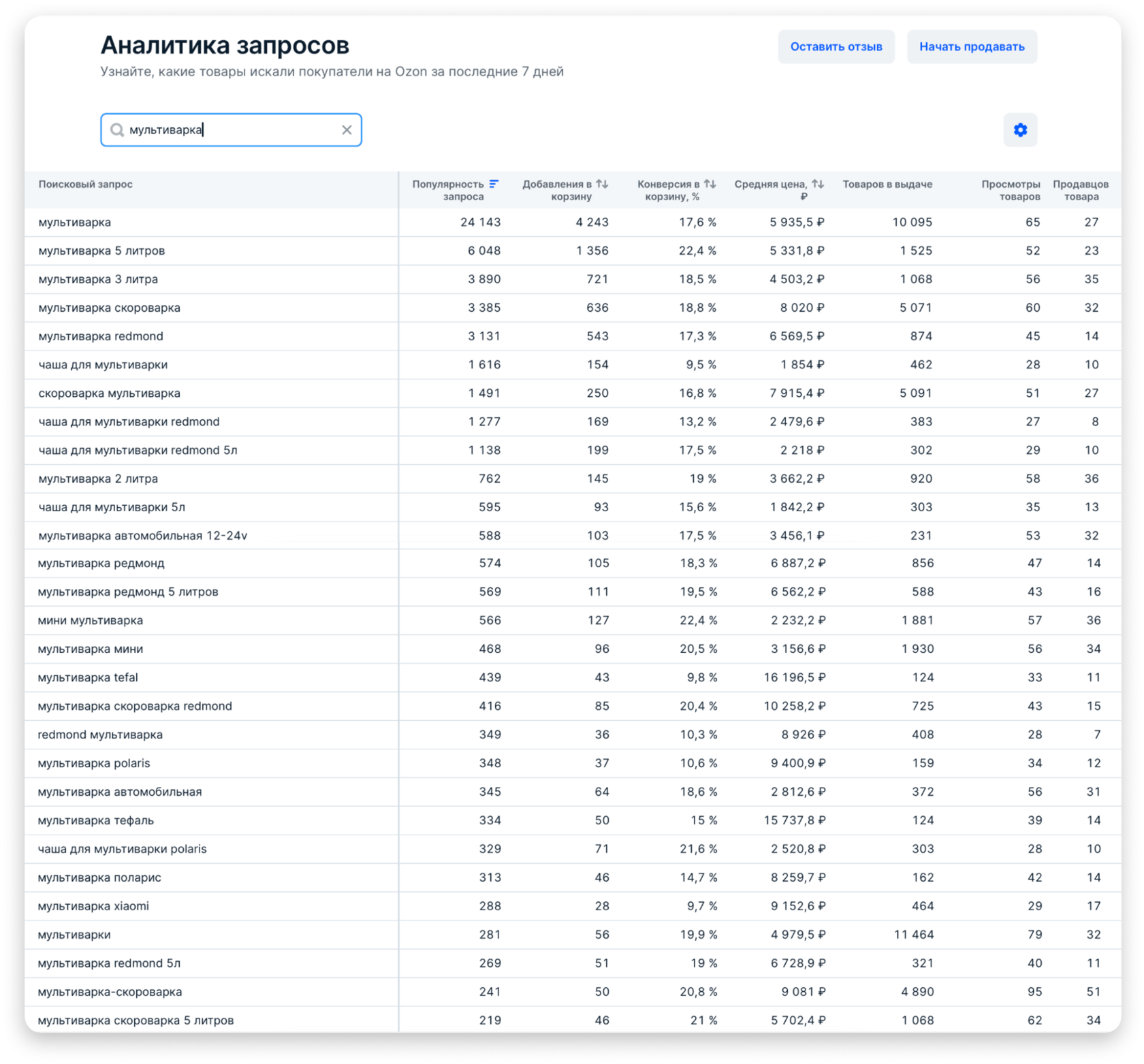Screen dimensions: 1144x1064
Task: Click the sort icon beside Популярность запроса
Action: [x=494, y=184]
